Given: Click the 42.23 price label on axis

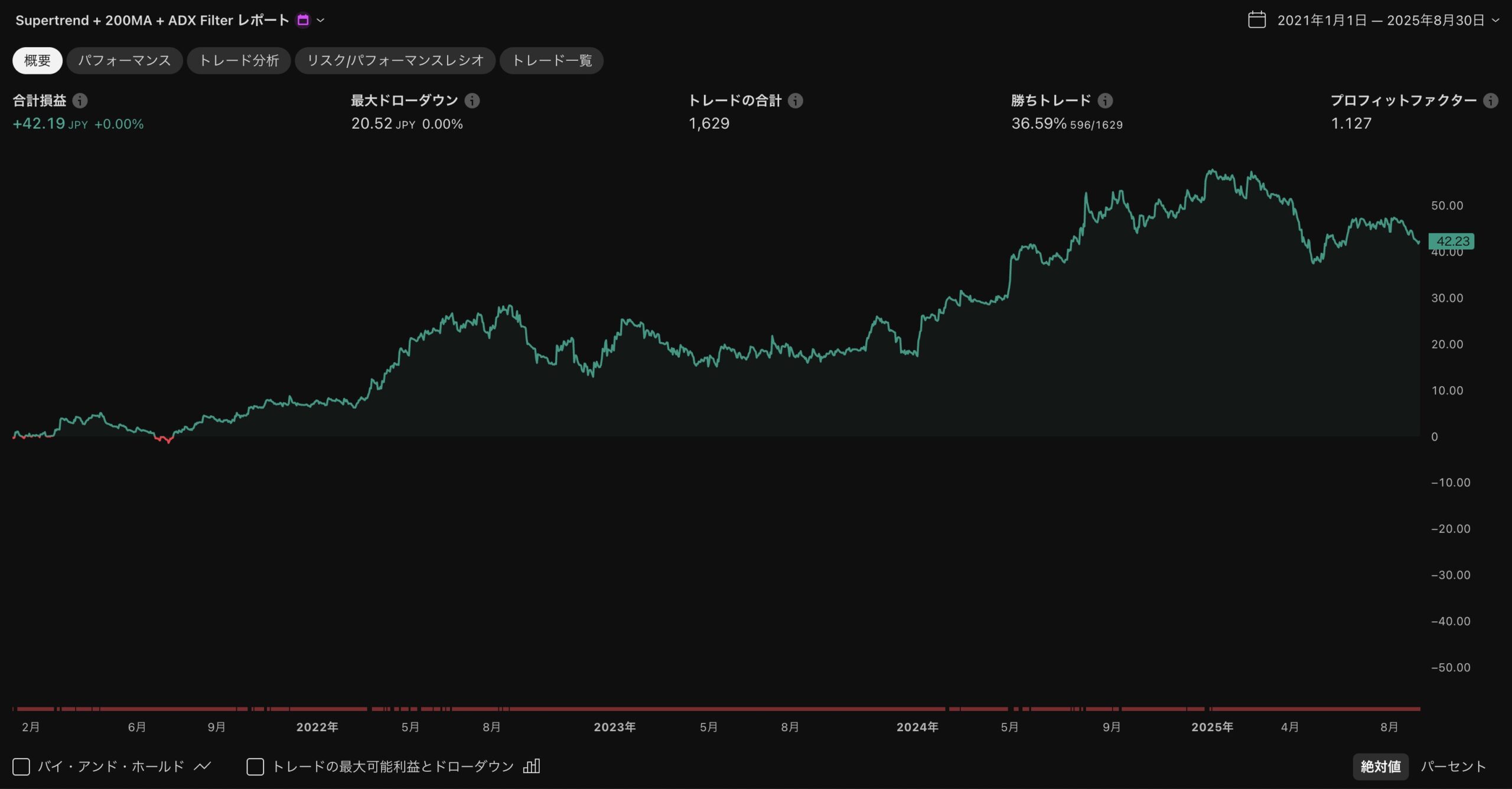Looking at the screenshot, I should (1451, 241).
